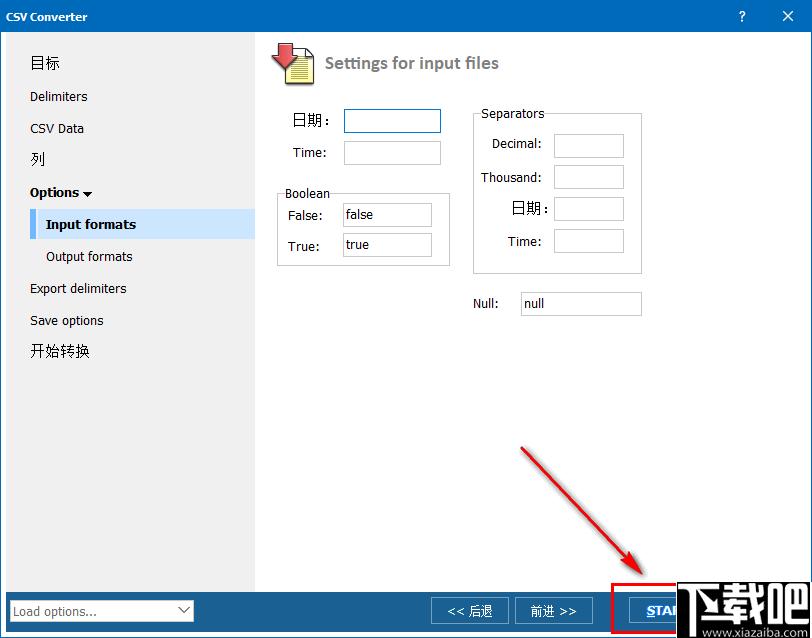The image size is (812, 638).
Task: Click the Decimal separator field
Action: 589,146
